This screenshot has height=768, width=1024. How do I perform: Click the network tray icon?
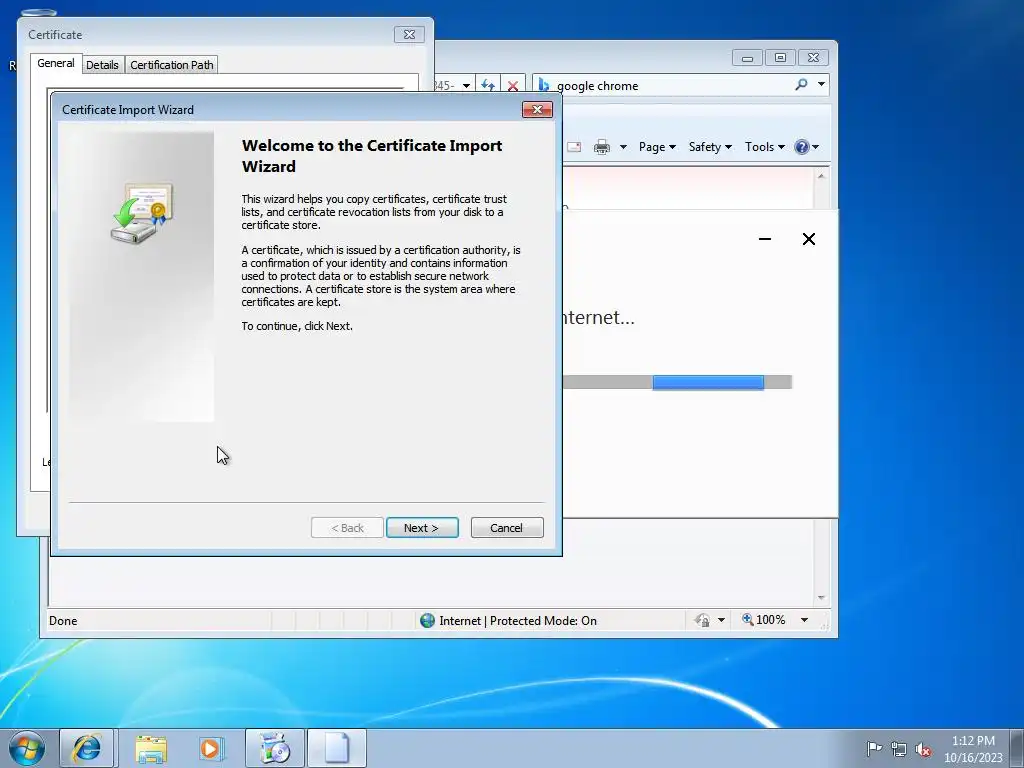point(899,749)
